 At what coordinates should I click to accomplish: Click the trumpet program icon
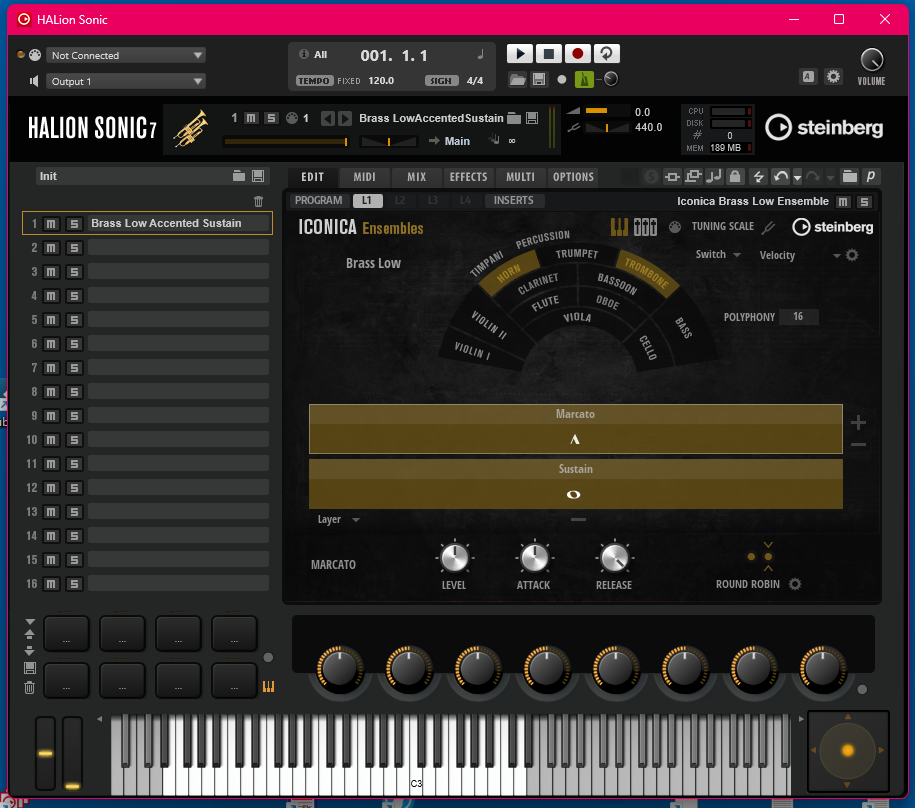(191, 128)
